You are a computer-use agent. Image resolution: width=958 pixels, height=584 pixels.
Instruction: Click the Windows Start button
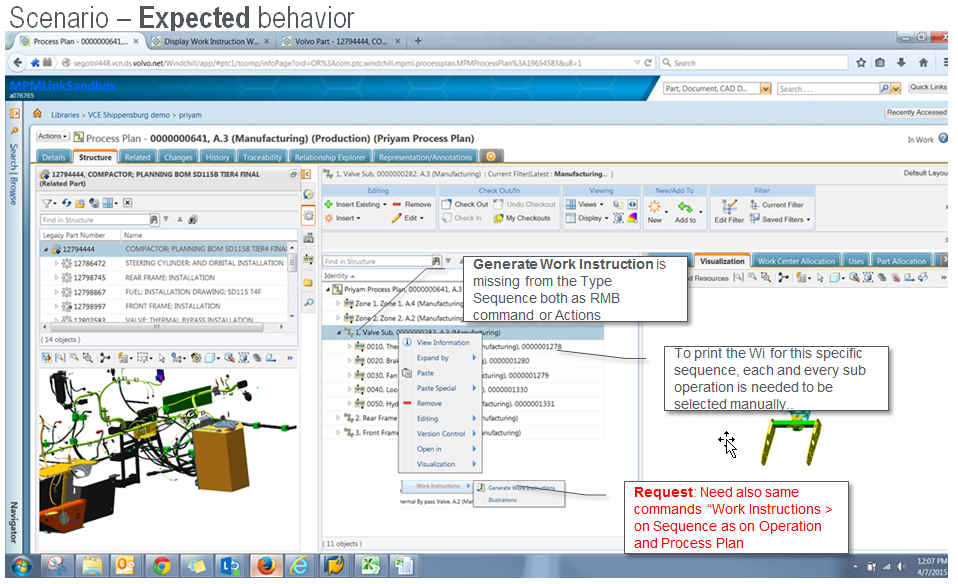tap(21, 566)
